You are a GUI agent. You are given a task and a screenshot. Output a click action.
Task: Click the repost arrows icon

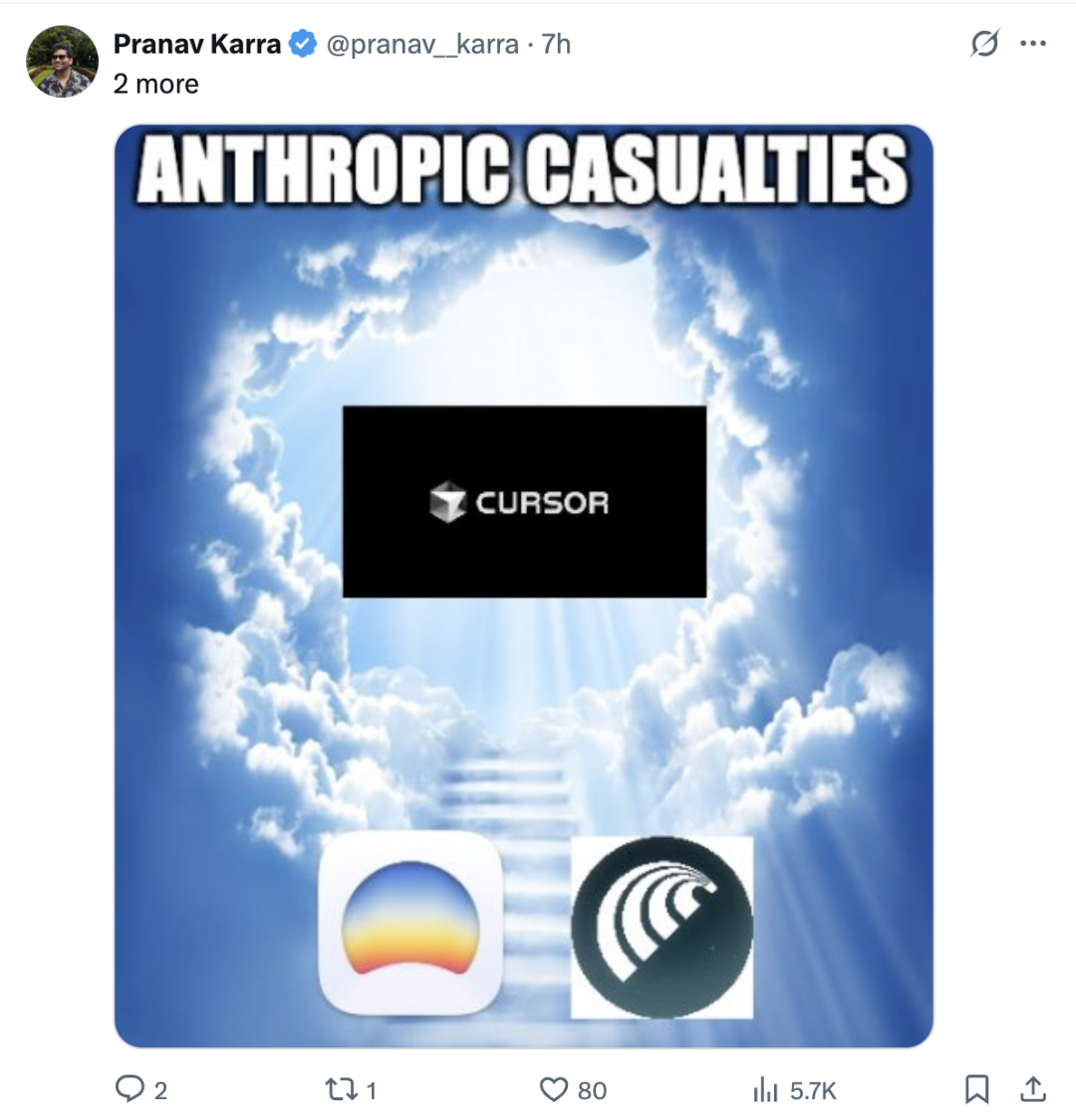point(341,1090)
